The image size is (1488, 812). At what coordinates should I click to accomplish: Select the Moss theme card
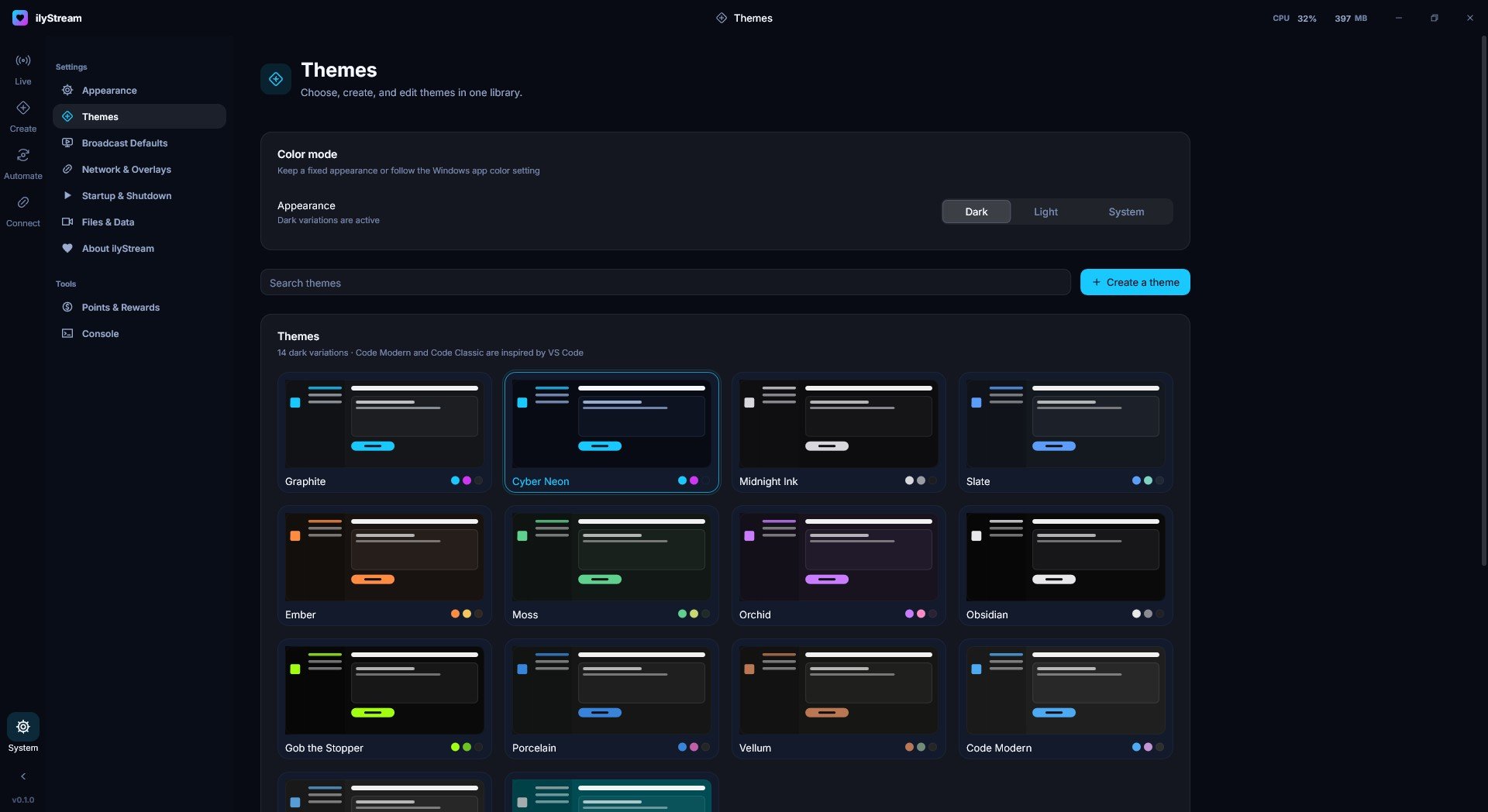[611, 566]
